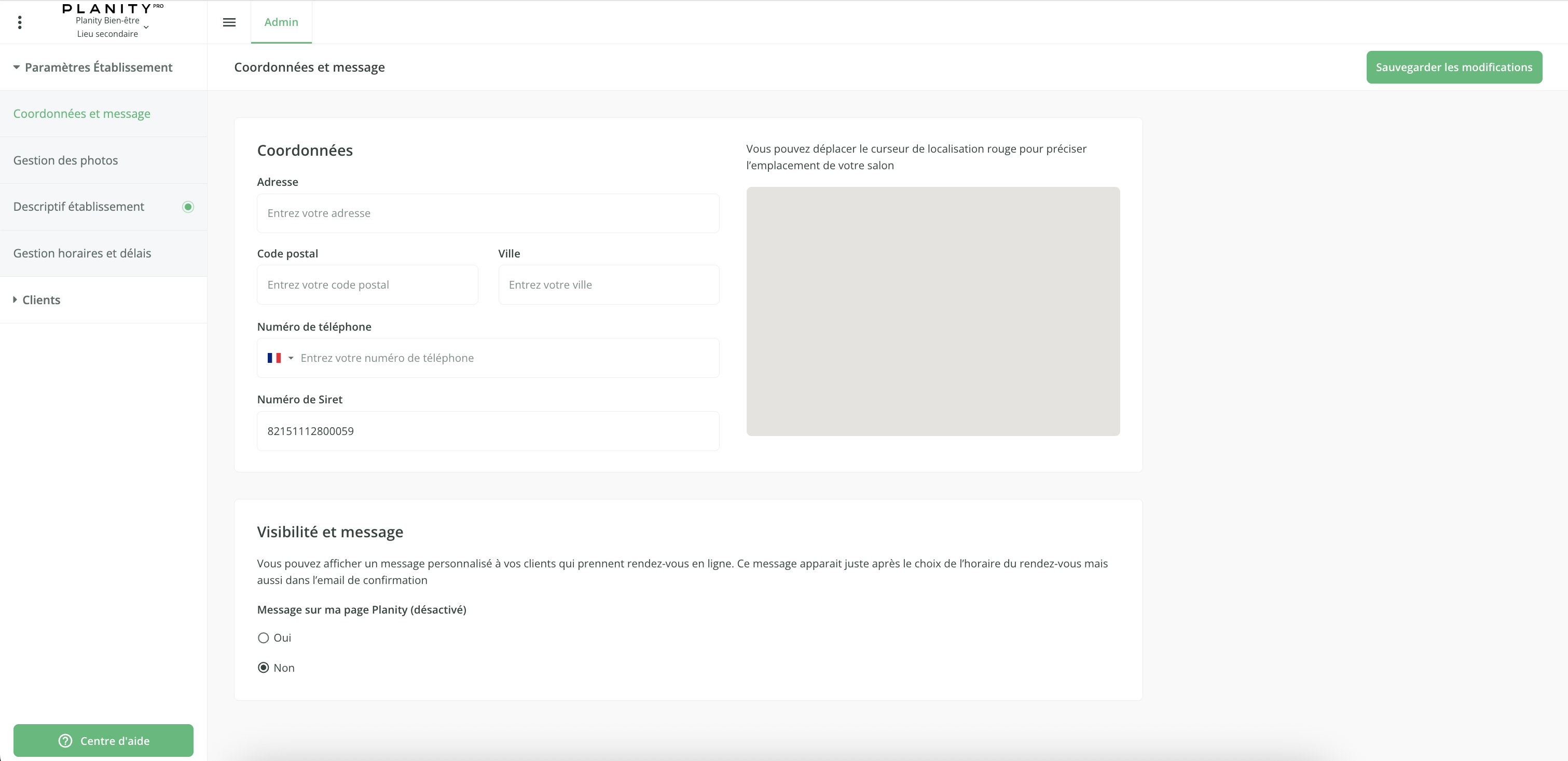Image resolution: width=1568 pixels, height=761 pixels.
Task: Switch to the Admin tab
Action: tap(281, 22)
